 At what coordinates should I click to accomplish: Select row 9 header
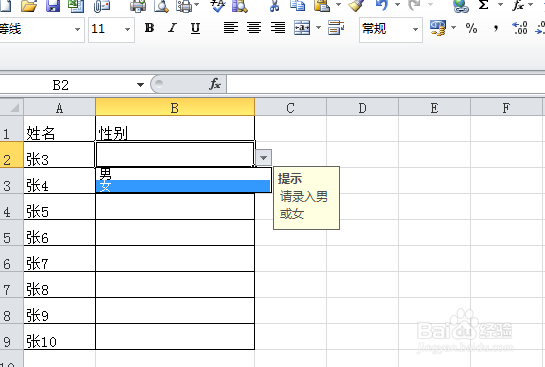(x=11, y=337)
